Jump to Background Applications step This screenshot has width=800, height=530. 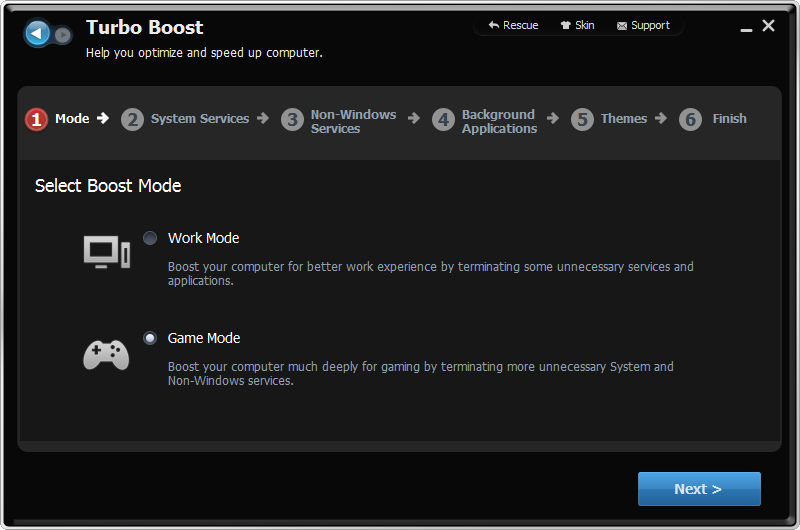(x=499, y=121)
